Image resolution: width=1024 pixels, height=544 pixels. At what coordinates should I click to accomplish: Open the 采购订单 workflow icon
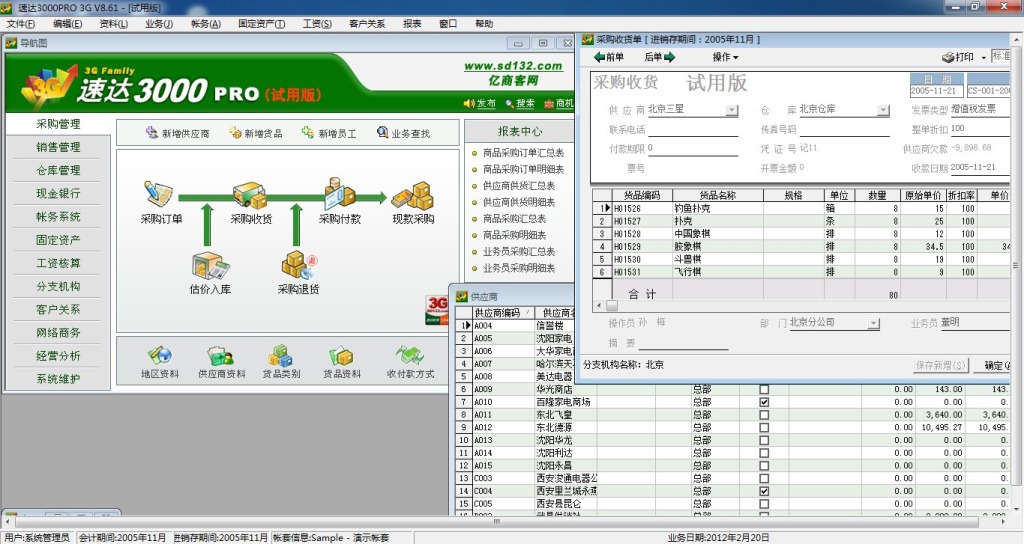159,194
